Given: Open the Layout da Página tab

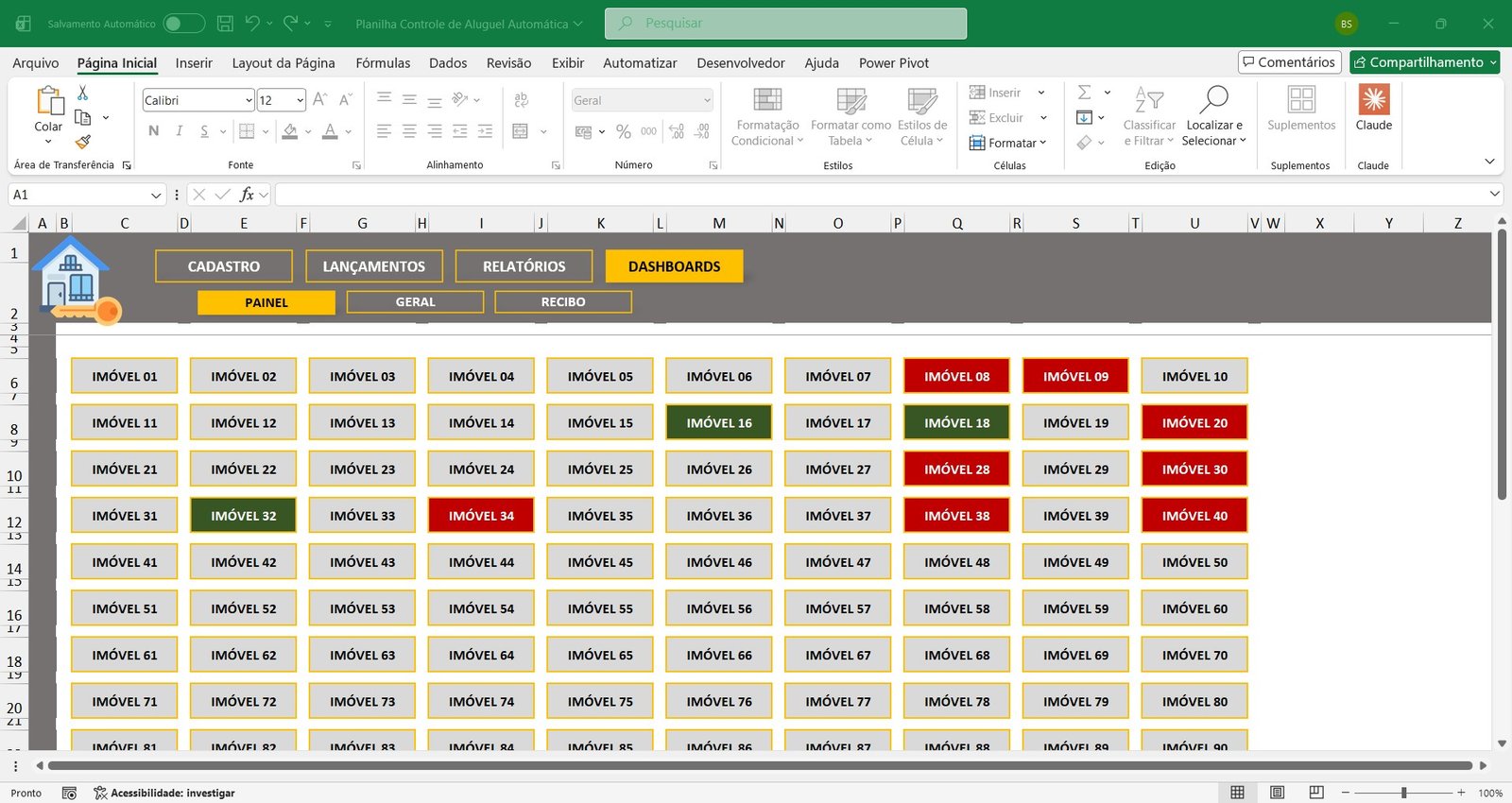Looking at the screenshot, I should click(283, 63).
